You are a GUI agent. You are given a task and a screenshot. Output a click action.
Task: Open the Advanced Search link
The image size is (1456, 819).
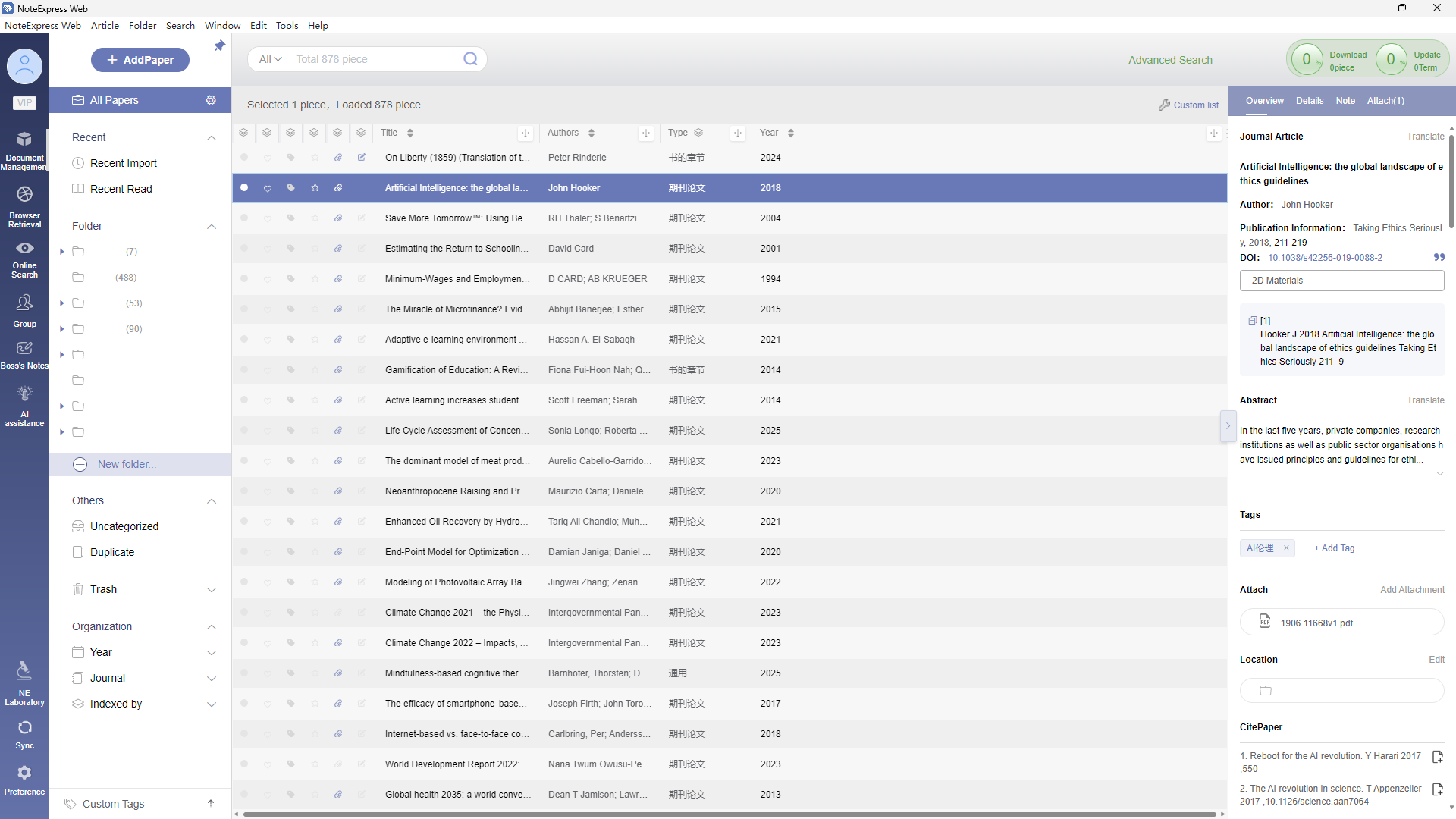[1170, 60]
